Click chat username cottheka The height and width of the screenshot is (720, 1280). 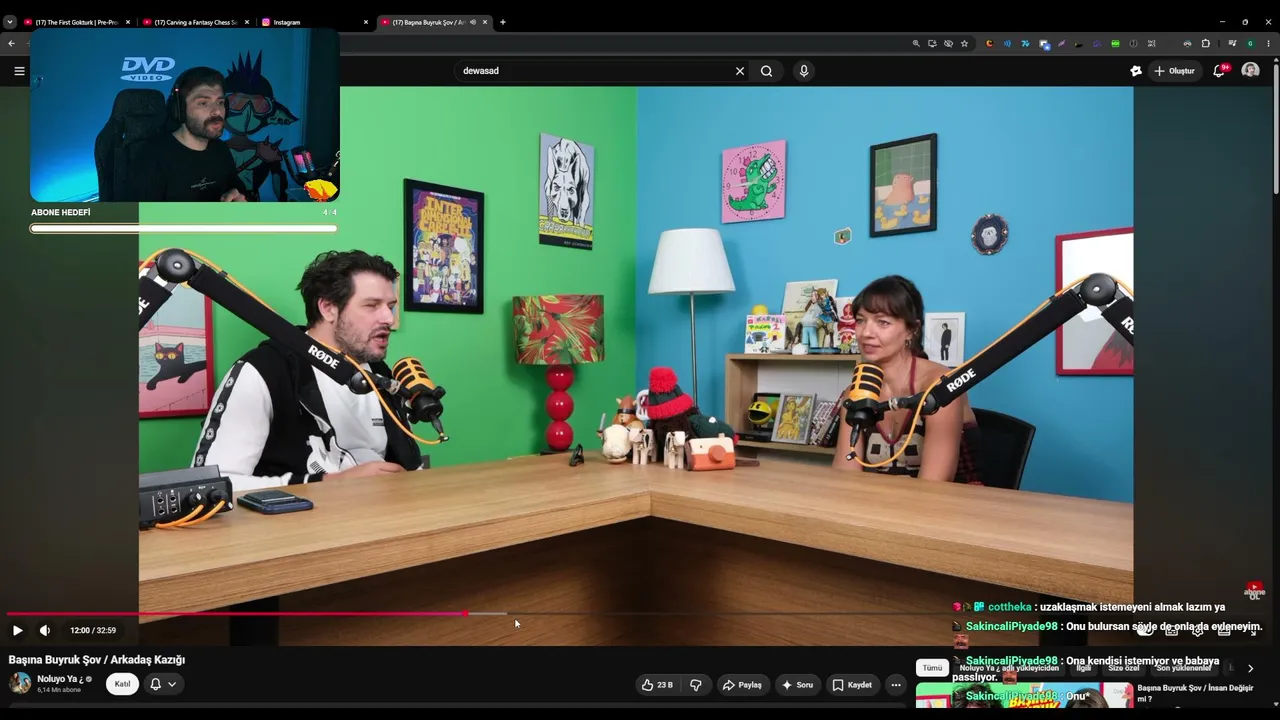1011,607
